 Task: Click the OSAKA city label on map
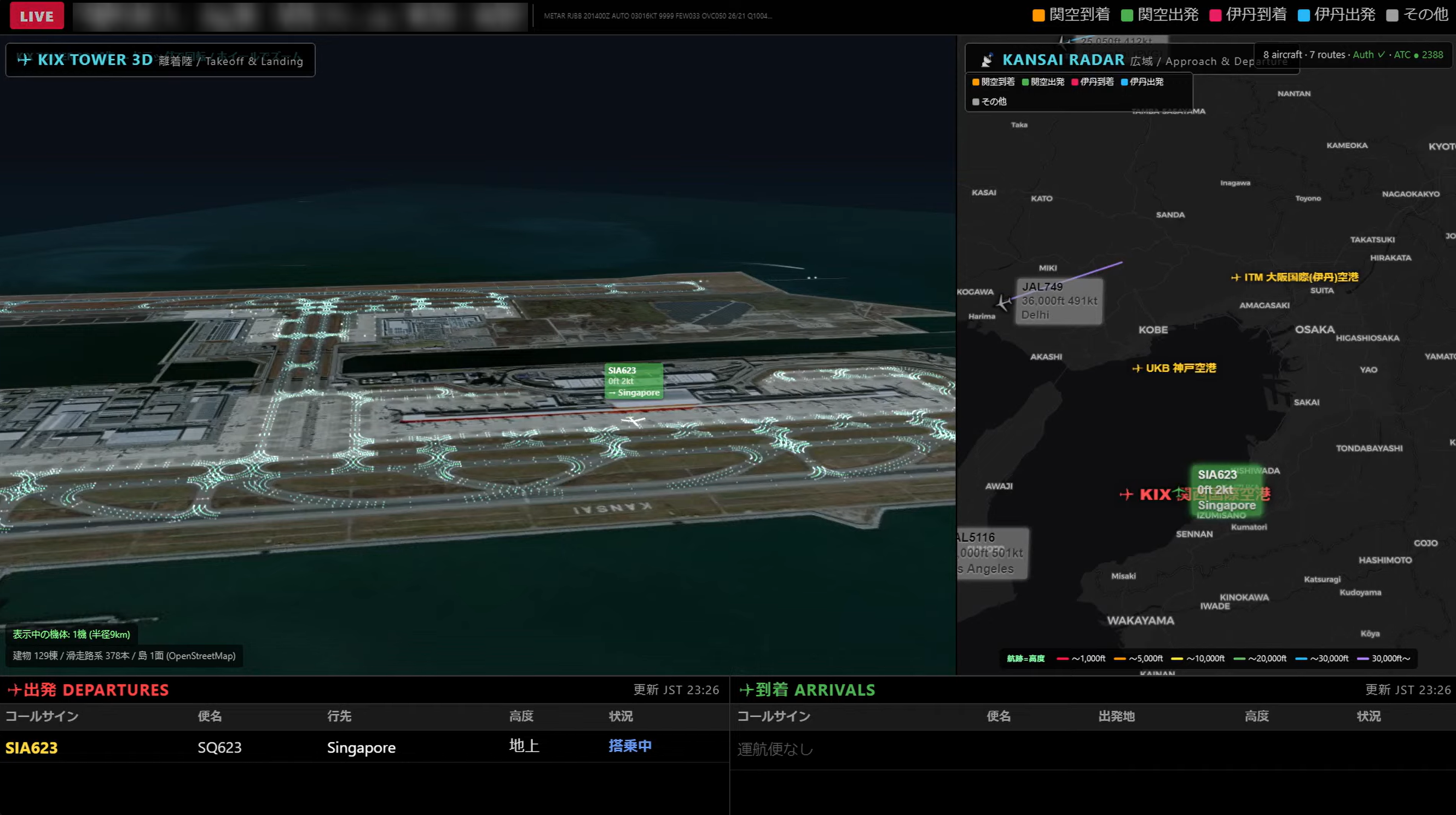[x=1314, y=329]
